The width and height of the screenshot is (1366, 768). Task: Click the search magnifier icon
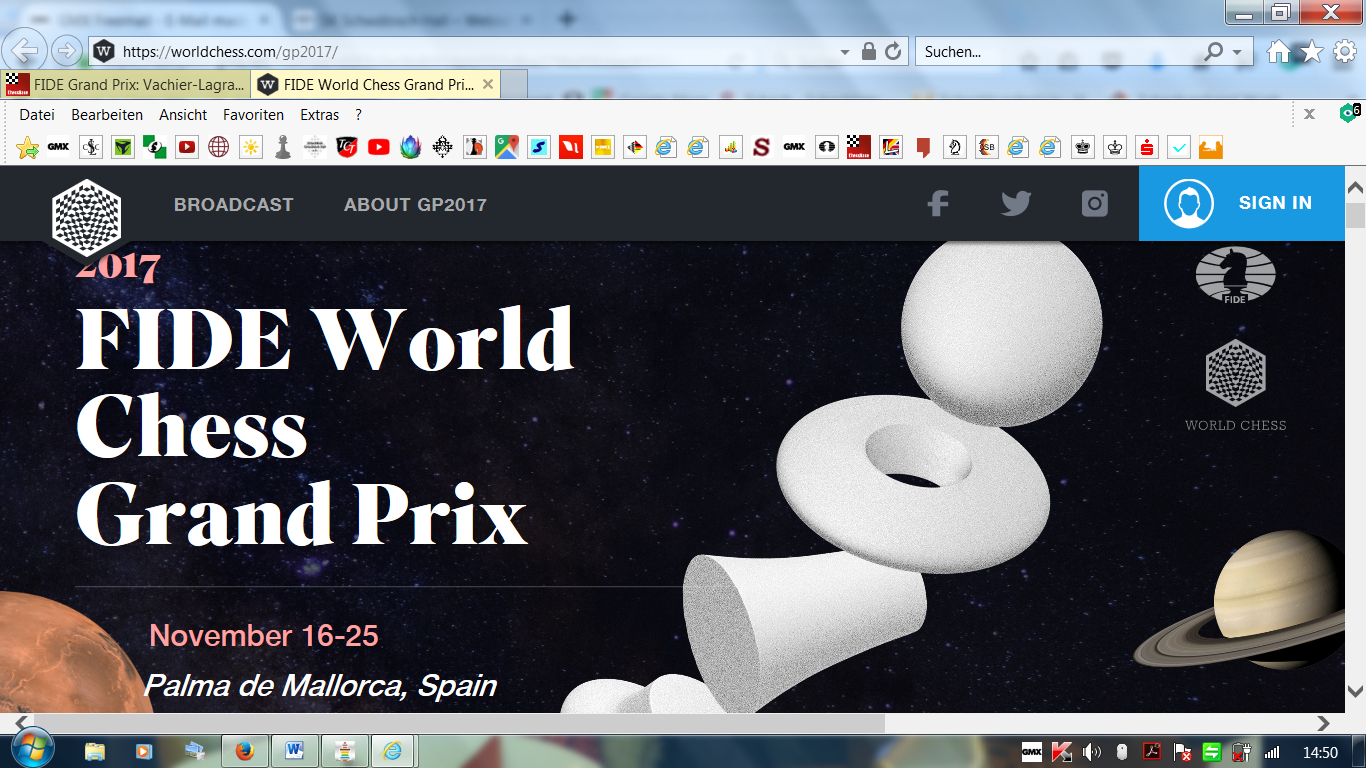coord(1214,51)
